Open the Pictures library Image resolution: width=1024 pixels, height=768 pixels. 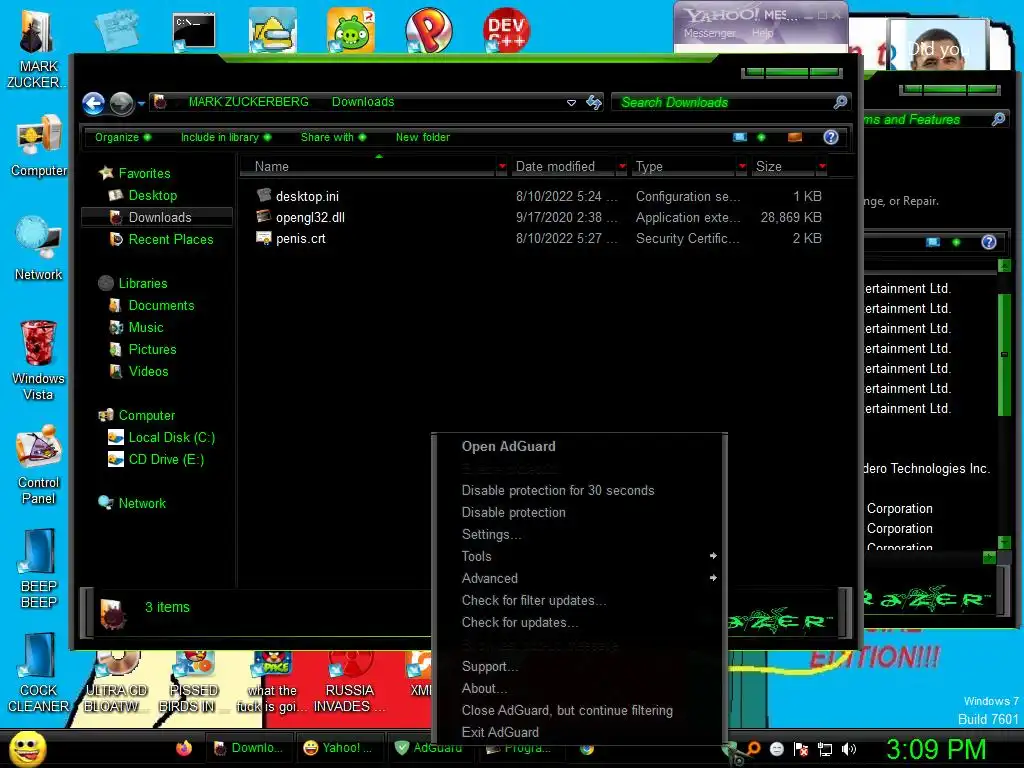[x=152, y=349]
